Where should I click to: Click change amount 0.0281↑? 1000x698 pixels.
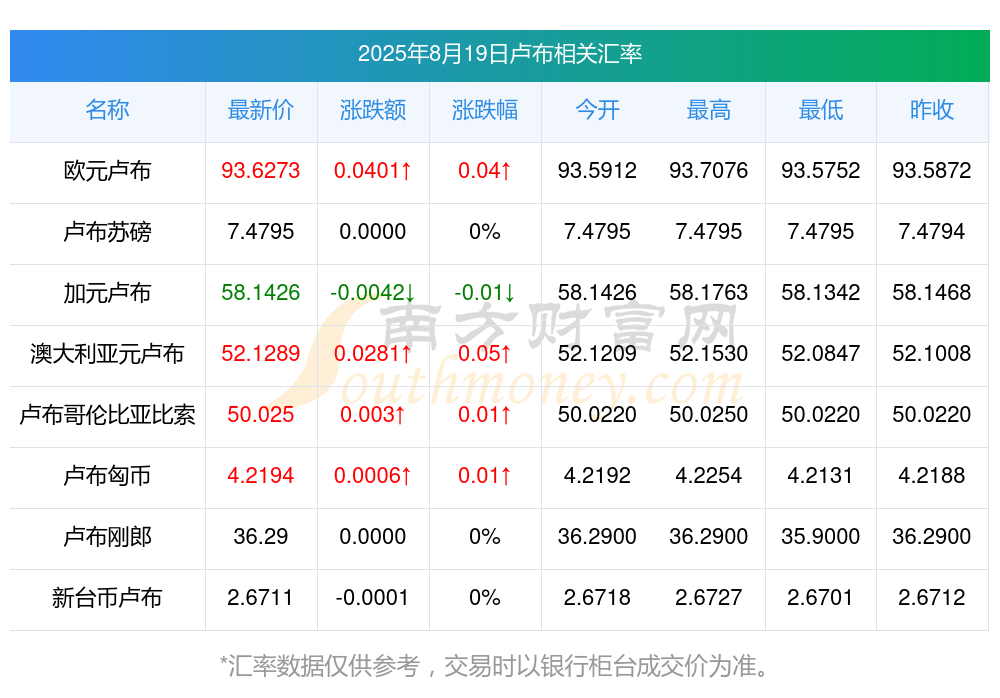pos(372,353)
